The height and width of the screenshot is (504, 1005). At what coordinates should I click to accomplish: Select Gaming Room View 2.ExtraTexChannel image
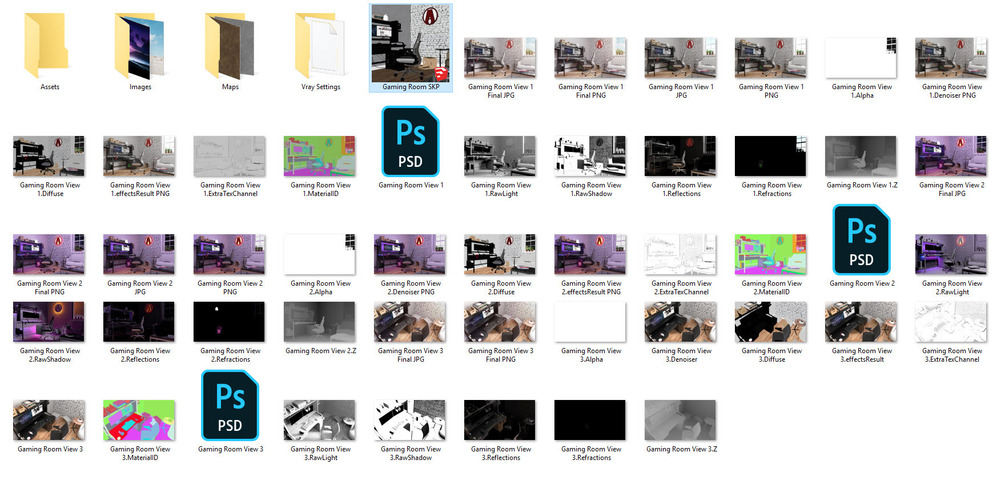[681, 255]
